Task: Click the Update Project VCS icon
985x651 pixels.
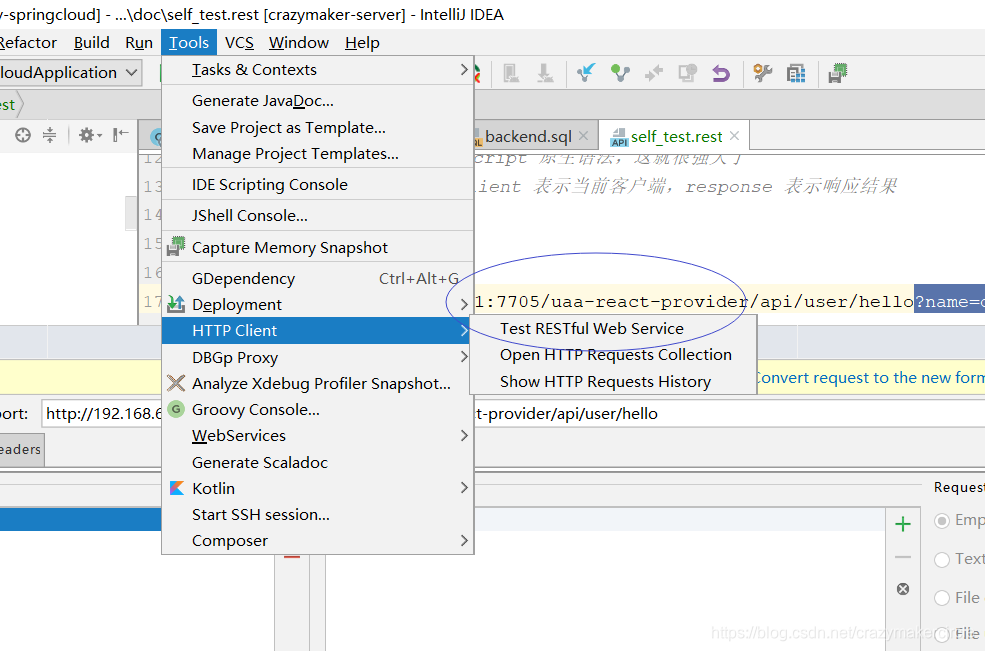Action: point(585,73)
